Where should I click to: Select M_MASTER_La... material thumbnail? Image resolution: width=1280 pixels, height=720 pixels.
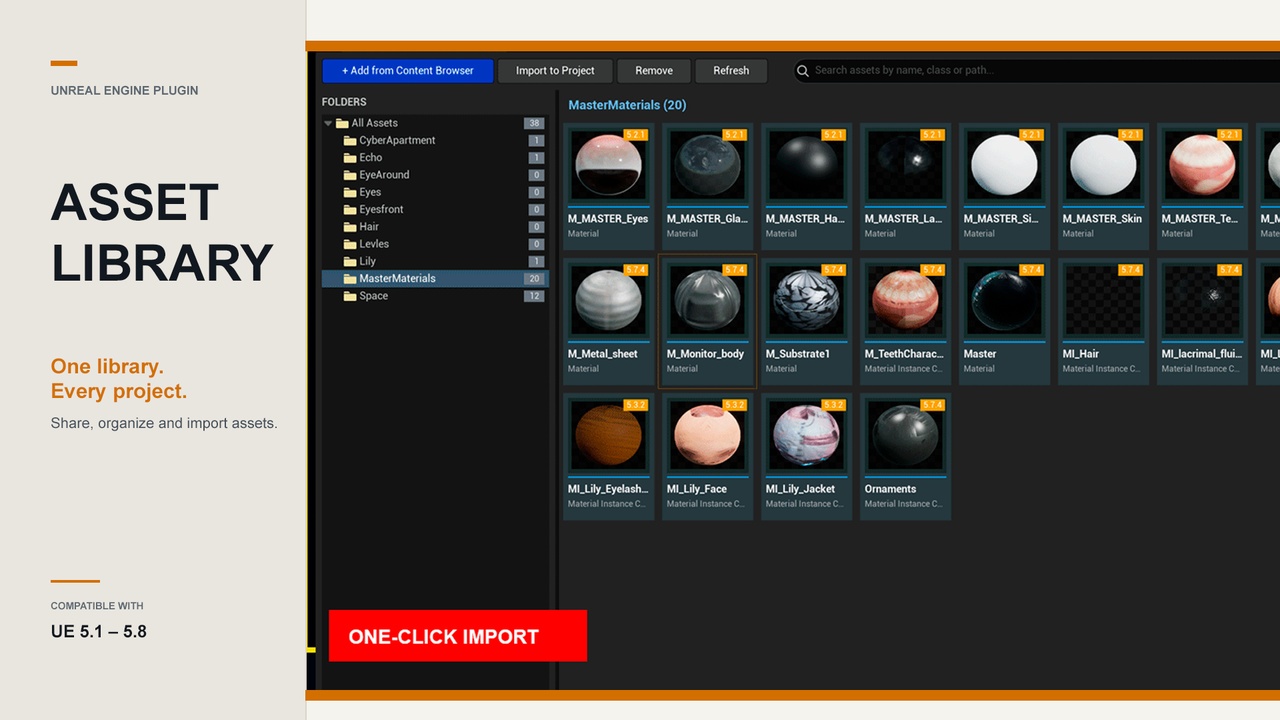pos(905,165)
